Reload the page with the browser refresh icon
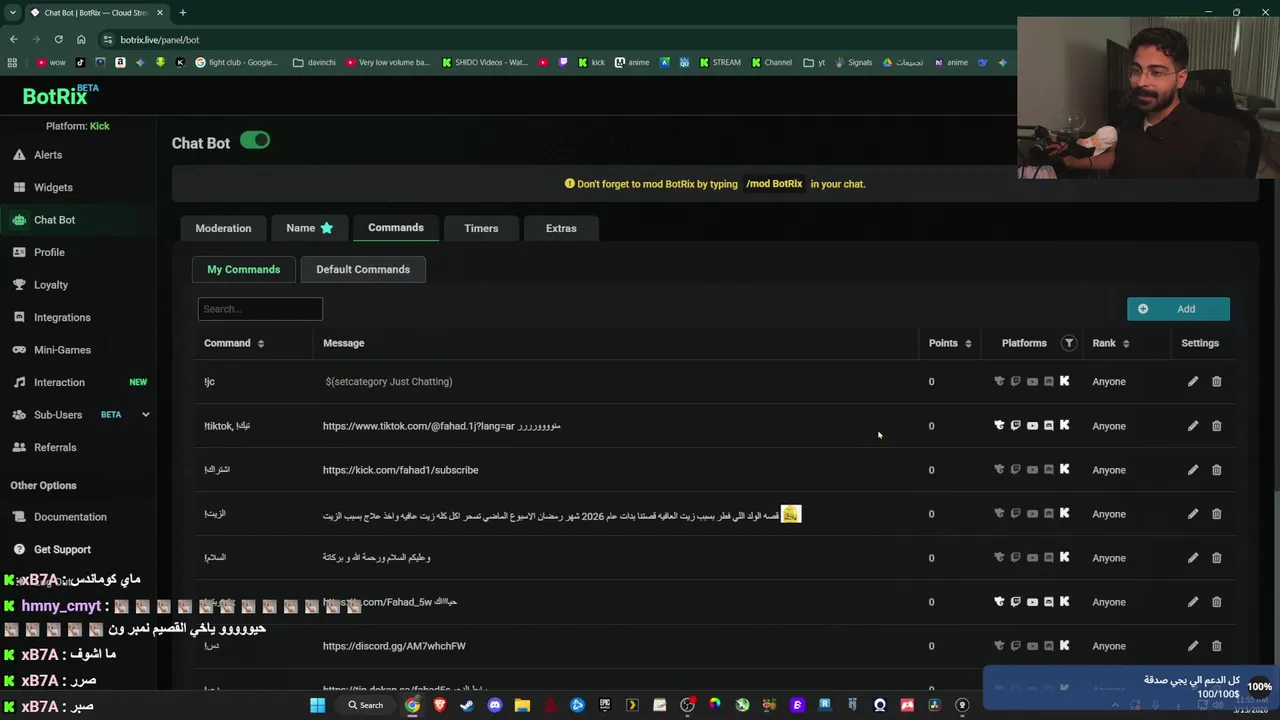This screenshot has width=1280, height=720. [x=58, y=39]
